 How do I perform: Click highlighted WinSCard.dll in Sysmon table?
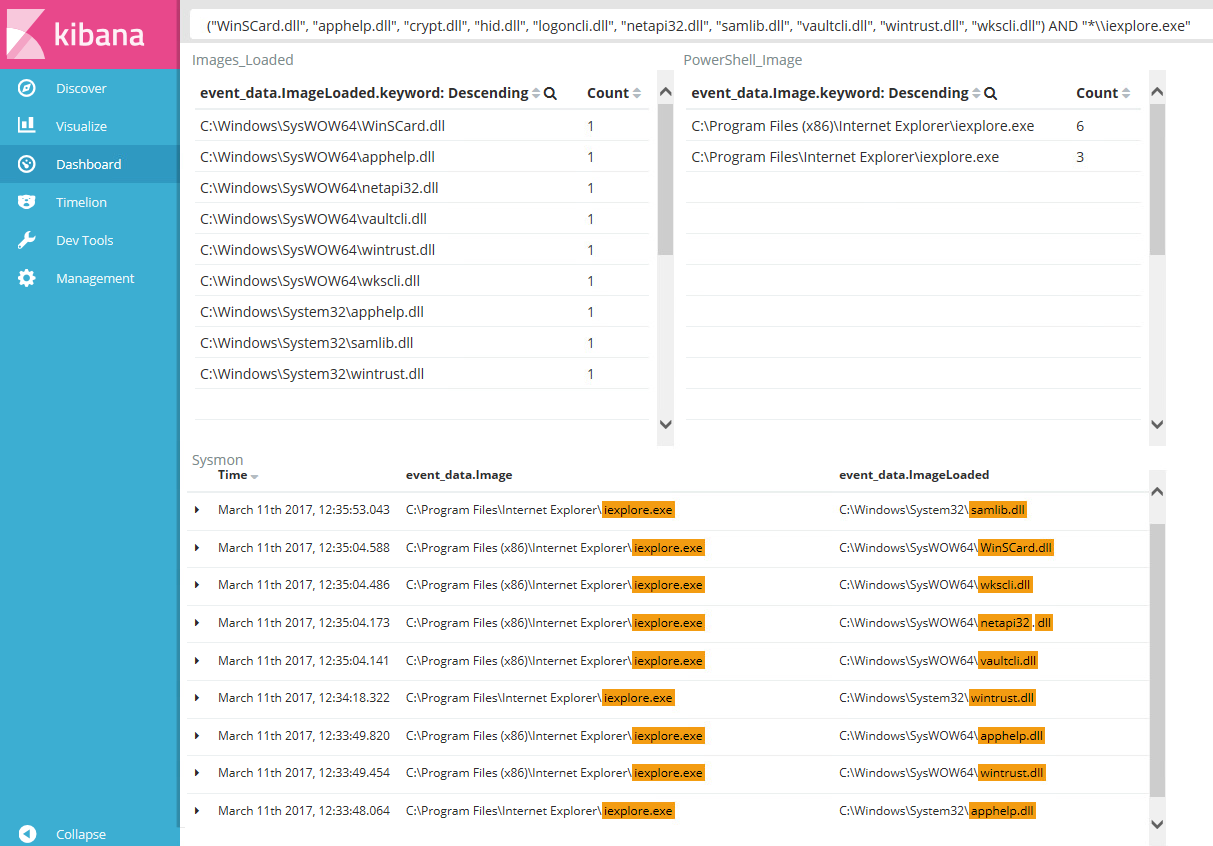(1016, 548)
